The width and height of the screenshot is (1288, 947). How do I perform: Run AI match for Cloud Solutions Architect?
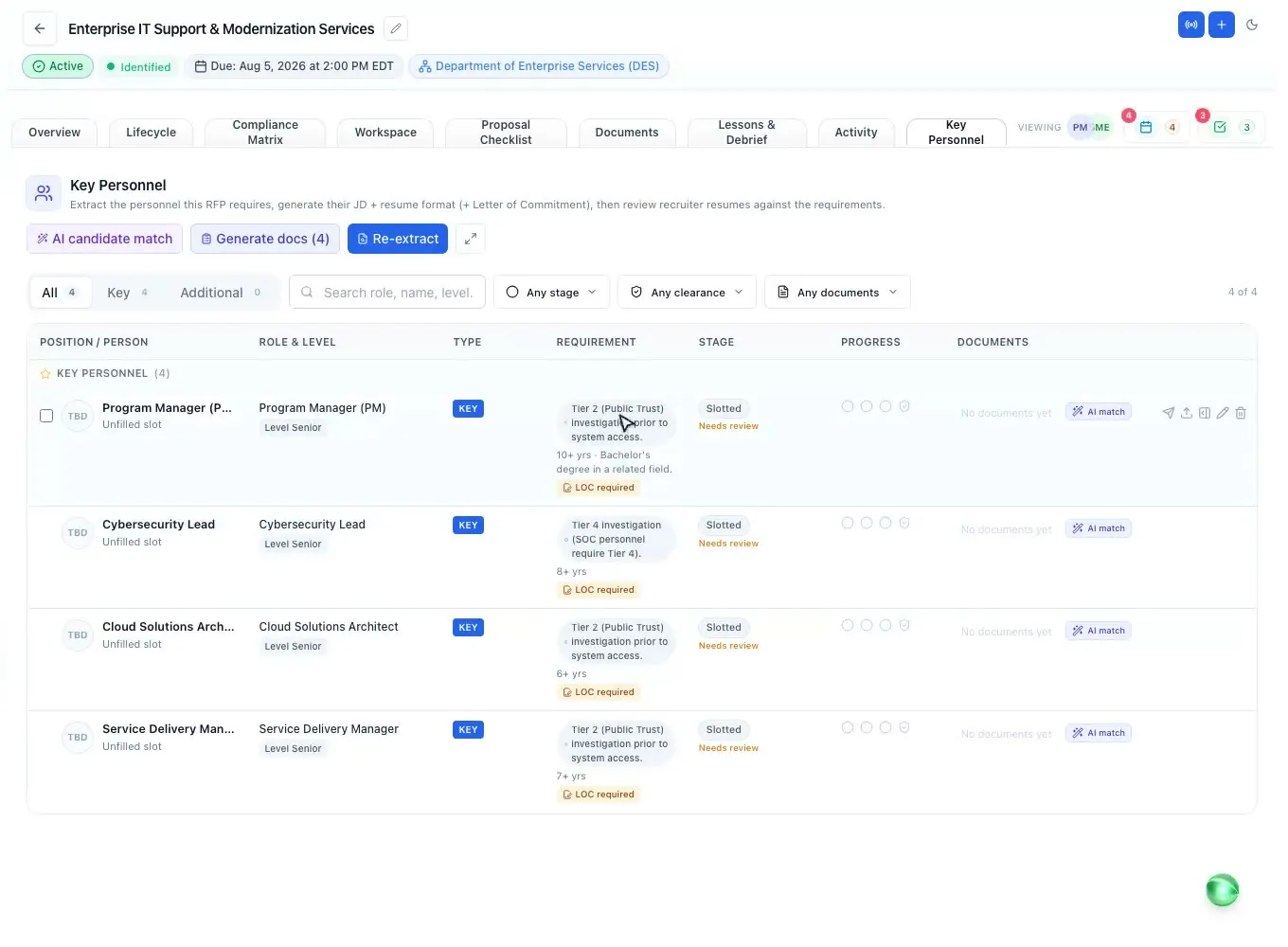coord(1099,631)
